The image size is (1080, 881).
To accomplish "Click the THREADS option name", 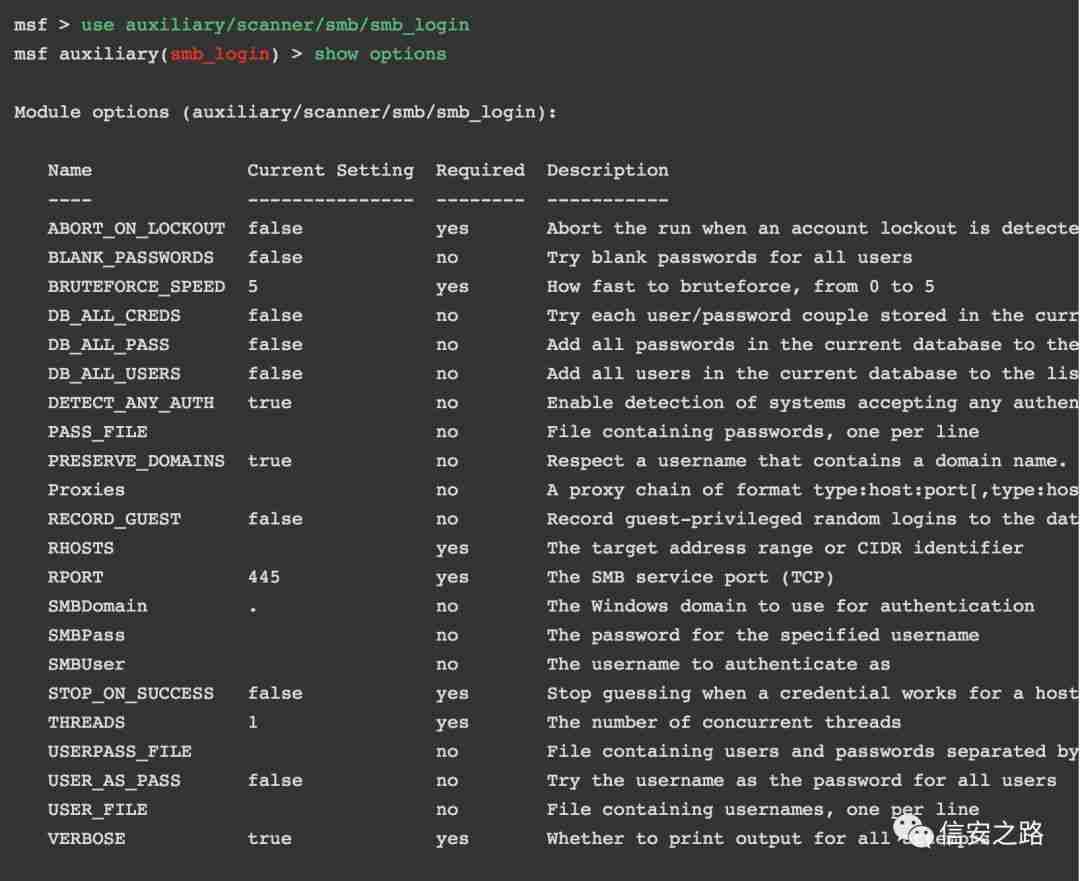I will [x=86, y=722].
